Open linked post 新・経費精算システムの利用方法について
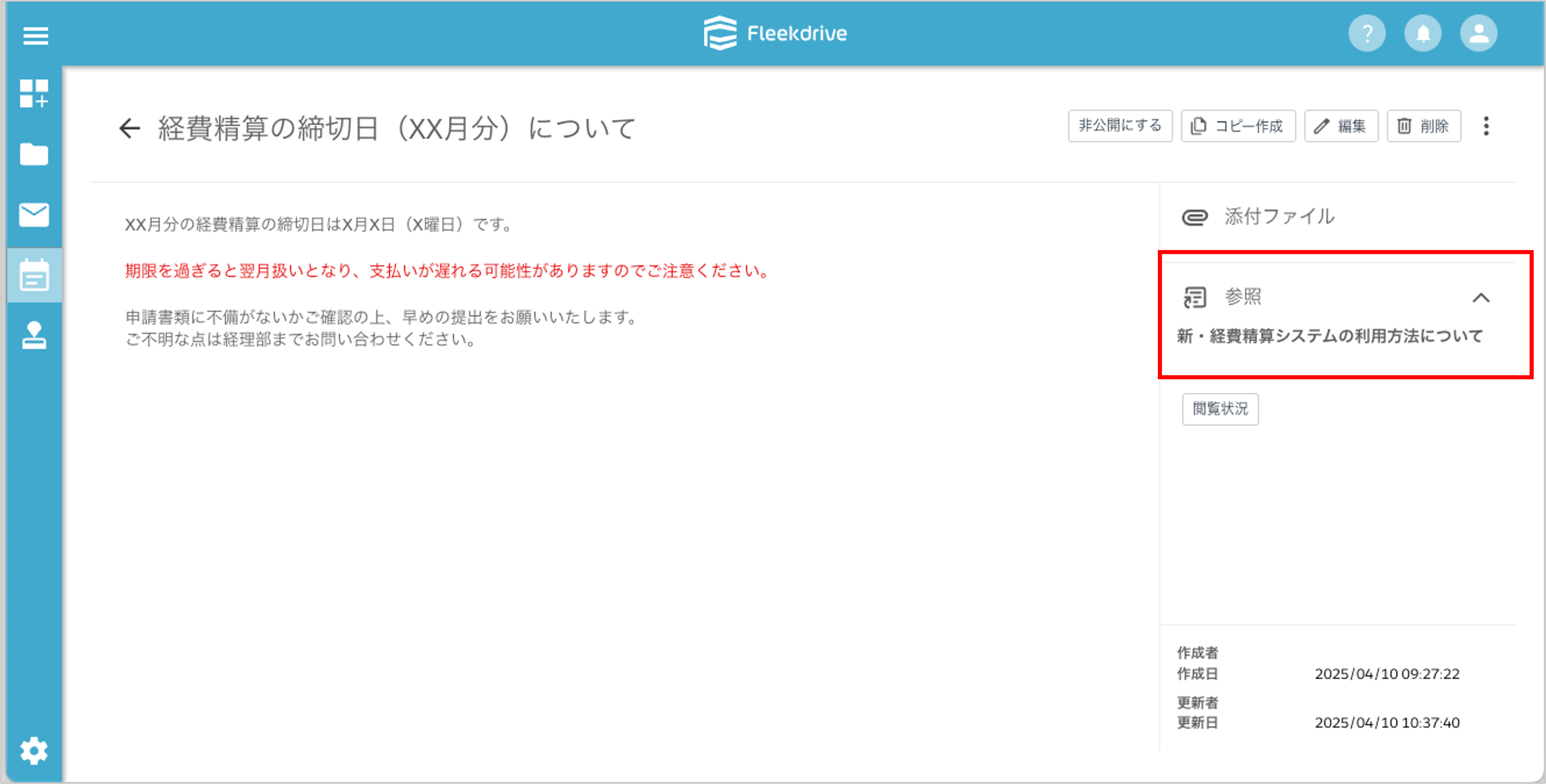 point(1329,336)
